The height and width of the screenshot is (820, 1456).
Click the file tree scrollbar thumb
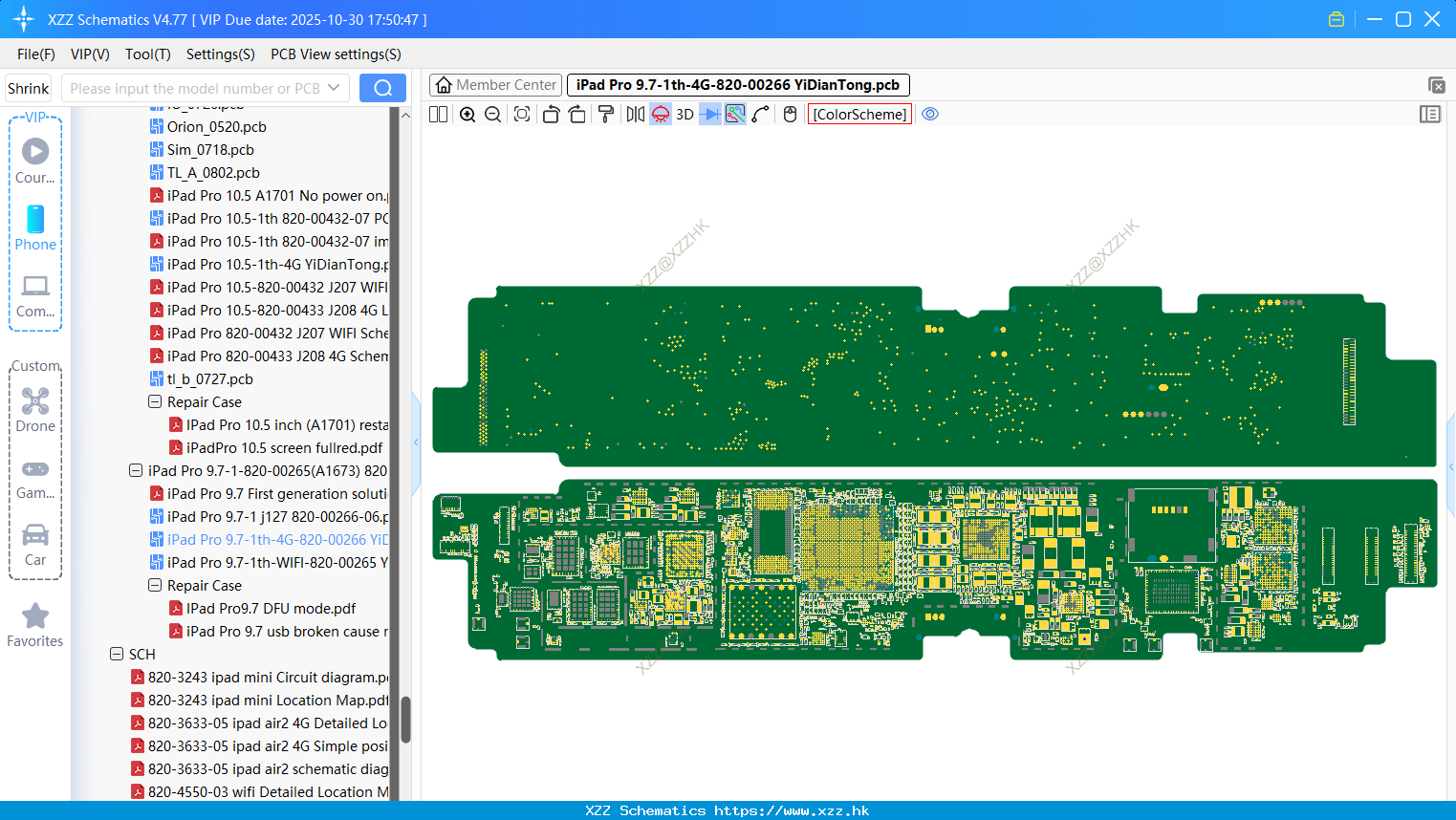[405, 720]
